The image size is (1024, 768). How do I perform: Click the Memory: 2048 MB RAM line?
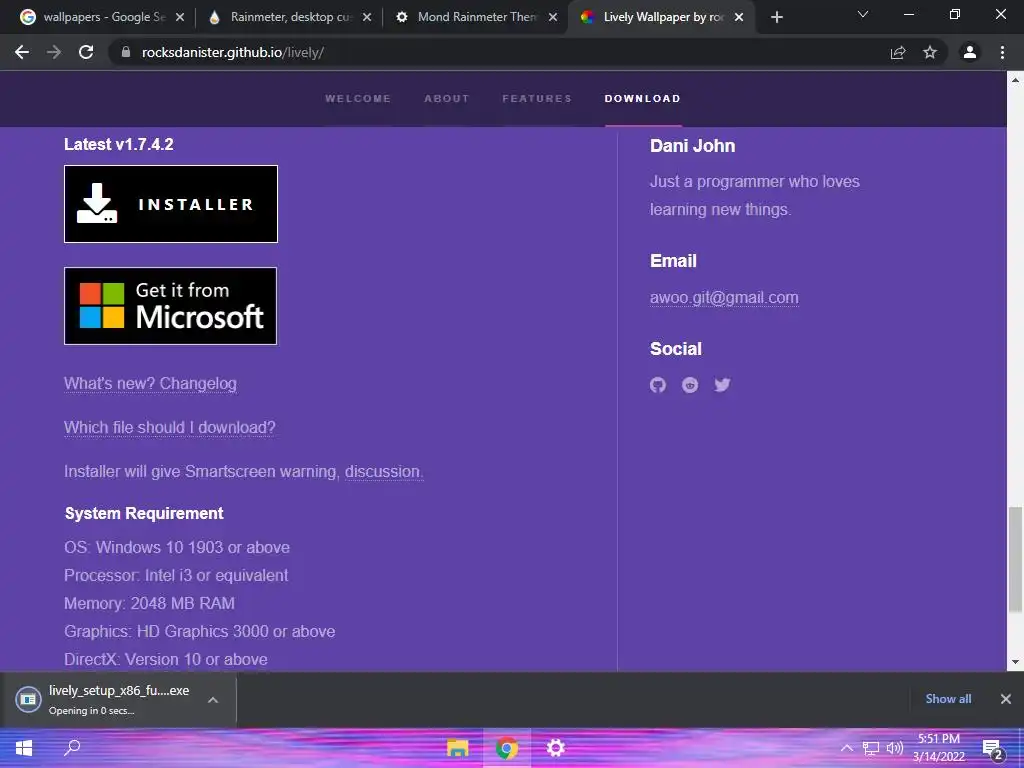150,603
